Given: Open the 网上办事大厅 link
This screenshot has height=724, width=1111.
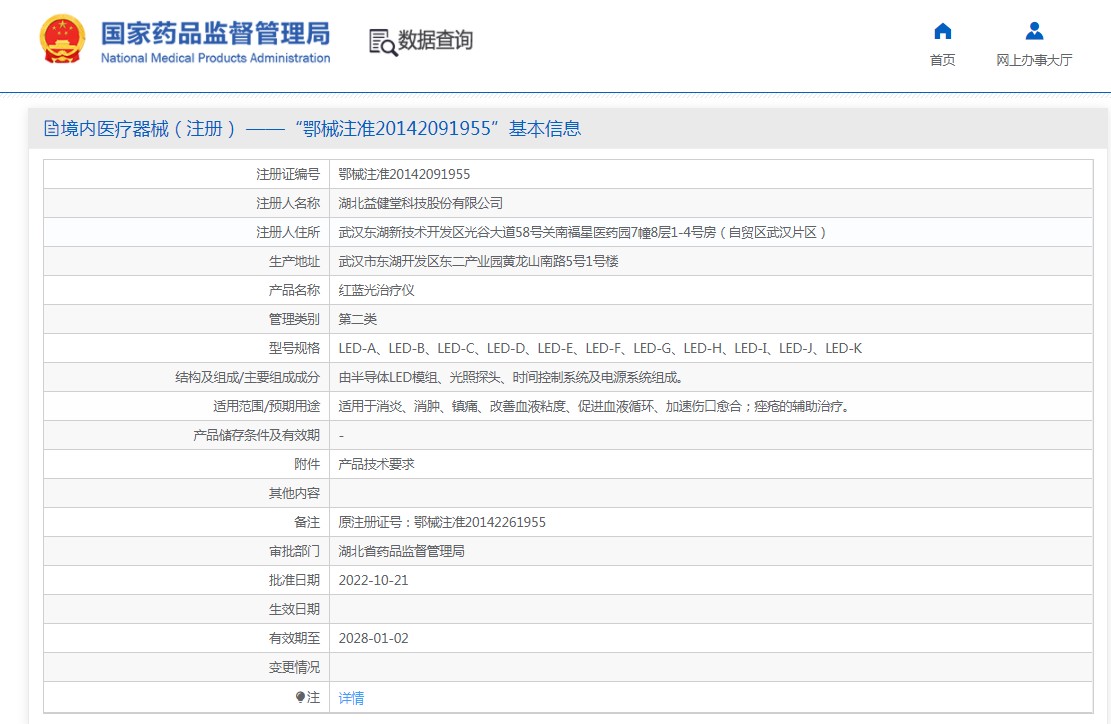Looking at the screenshot, I should point(1034,60).
